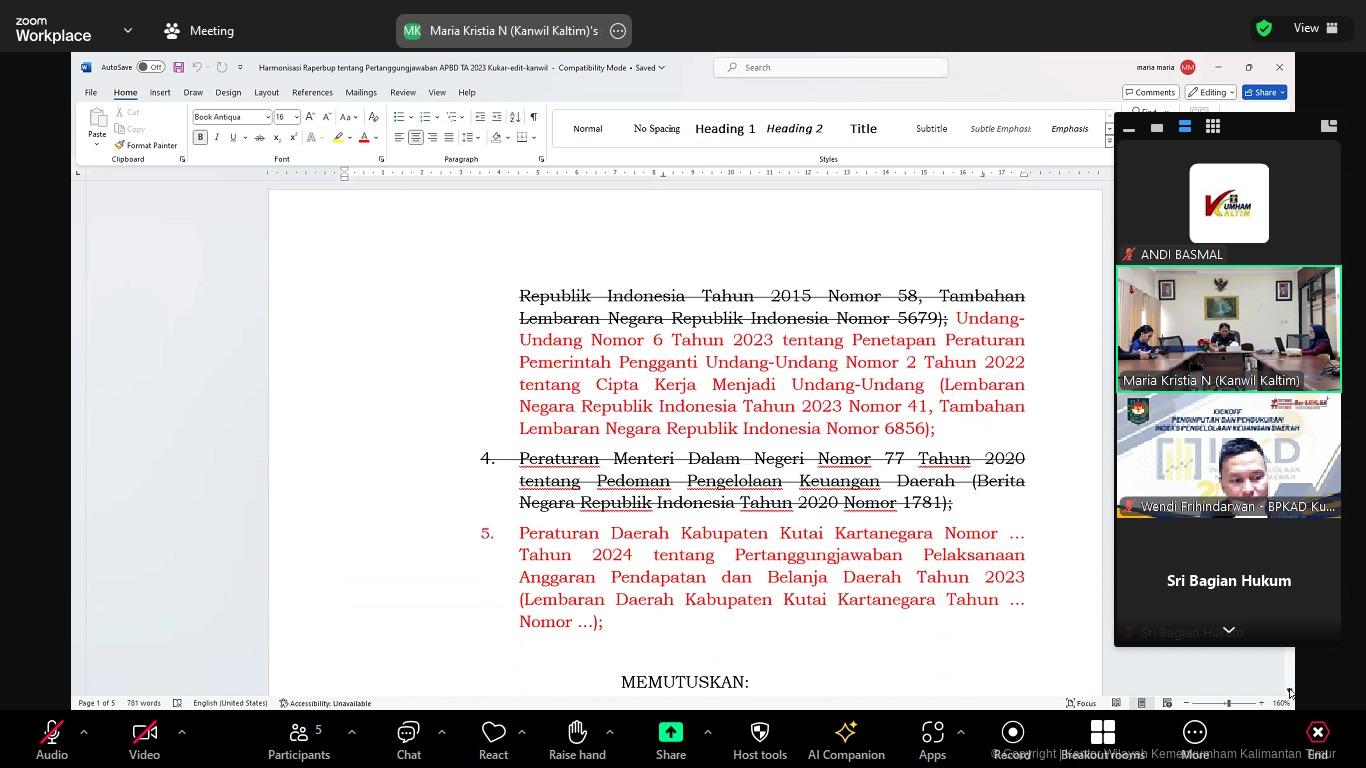The width and height of the screenshot is (1366, 768).
Task: Open the Insert ribbon tab
Action: tap(160, 92)
